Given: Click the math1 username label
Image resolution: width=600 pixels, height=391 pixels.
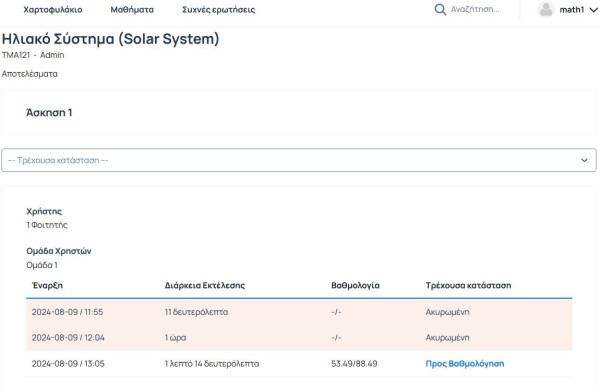Looking at the screenshot, I should tap(572, 10).
